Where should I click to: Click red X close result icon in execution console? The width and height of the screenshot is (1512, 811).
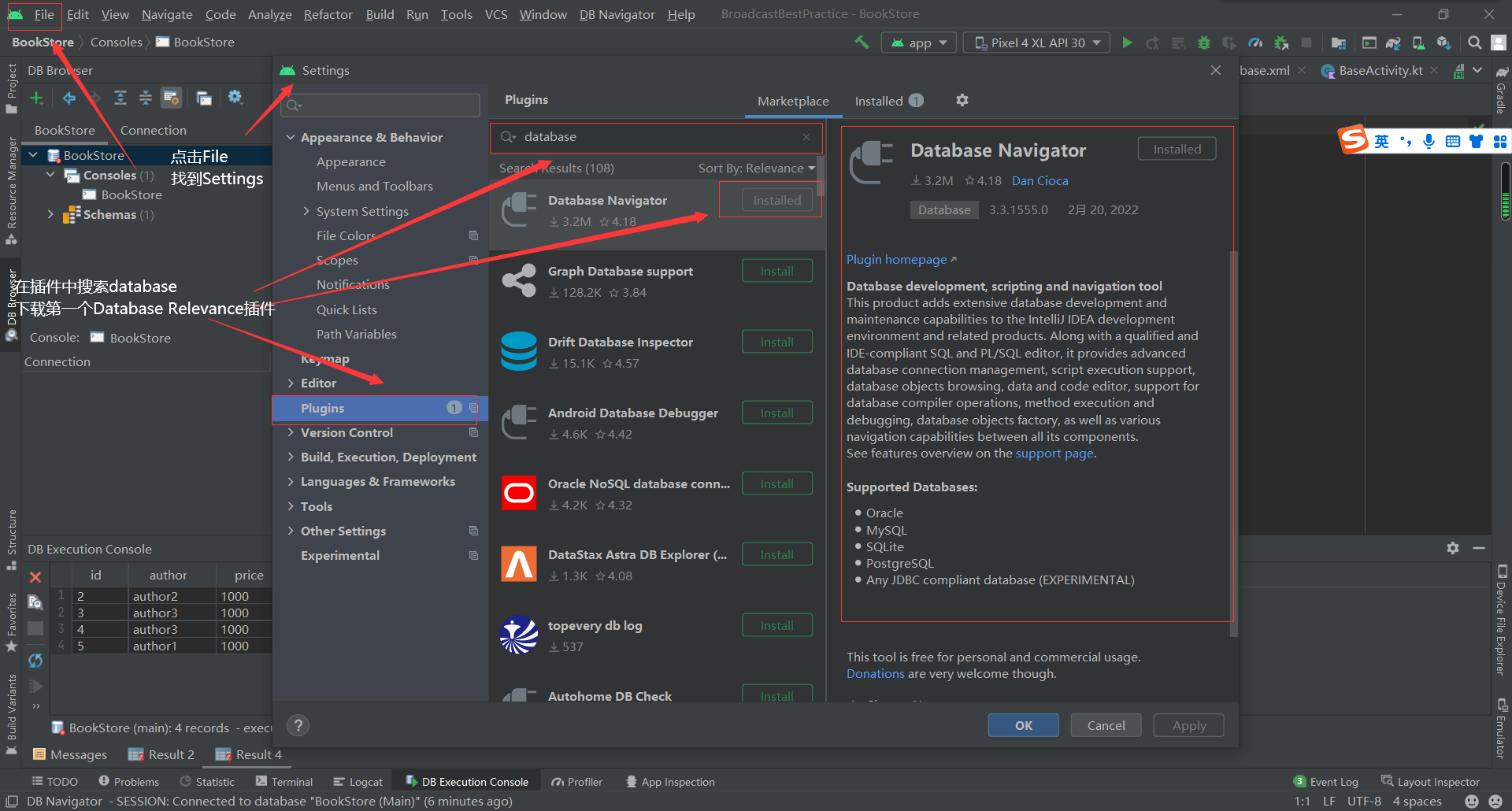tap(35, 577)
